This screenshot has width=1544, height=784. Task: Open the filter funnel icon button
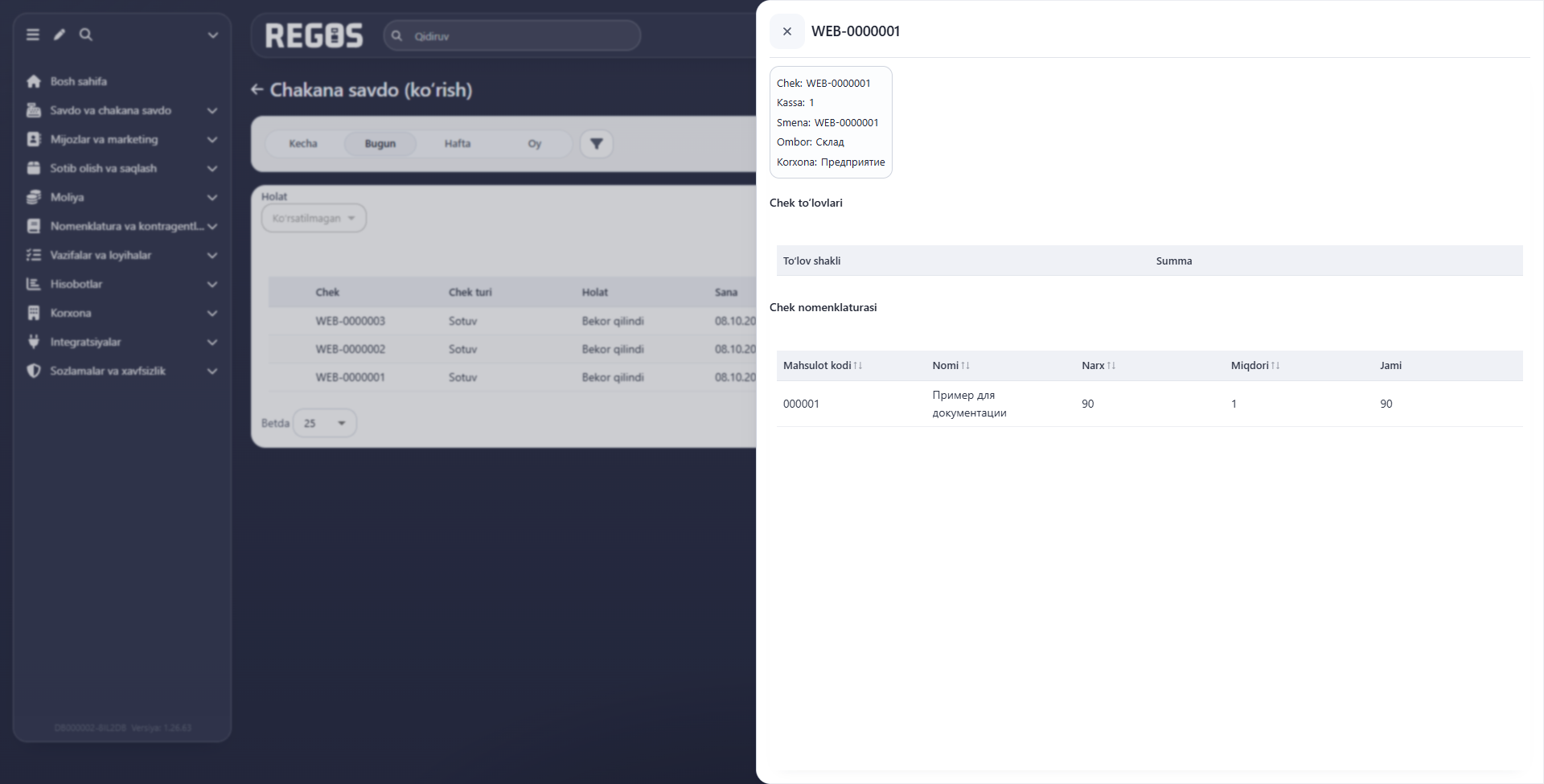tap(597, 144)
